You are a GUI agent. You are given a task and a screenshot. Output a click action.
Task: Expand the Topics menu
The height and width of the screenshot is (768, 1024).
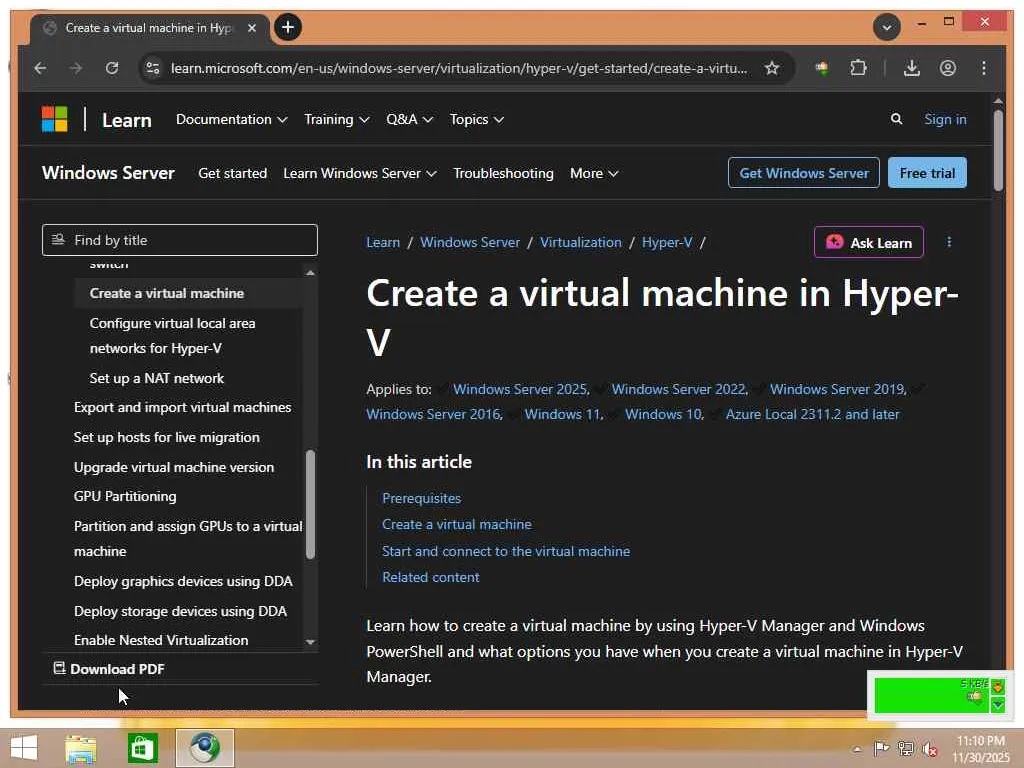click(x=476, y=120)
